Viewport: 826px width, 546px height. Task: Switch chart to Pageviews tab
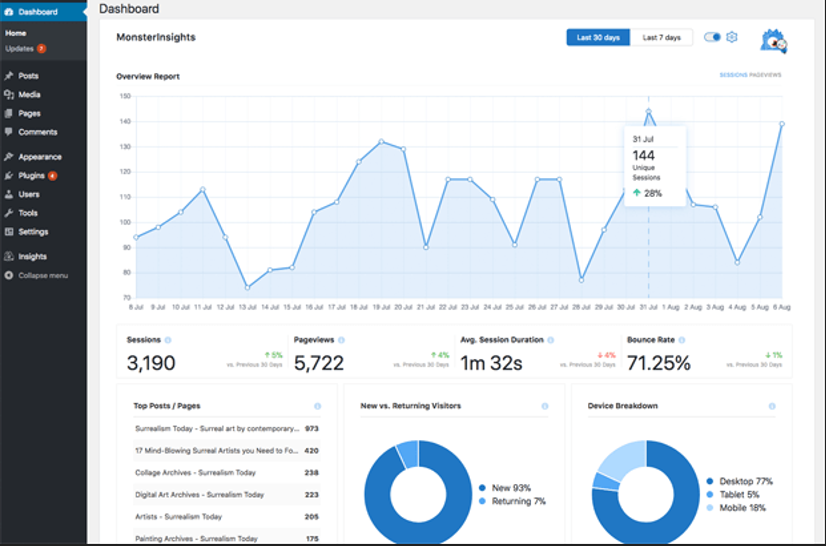(x=765, y=75)
